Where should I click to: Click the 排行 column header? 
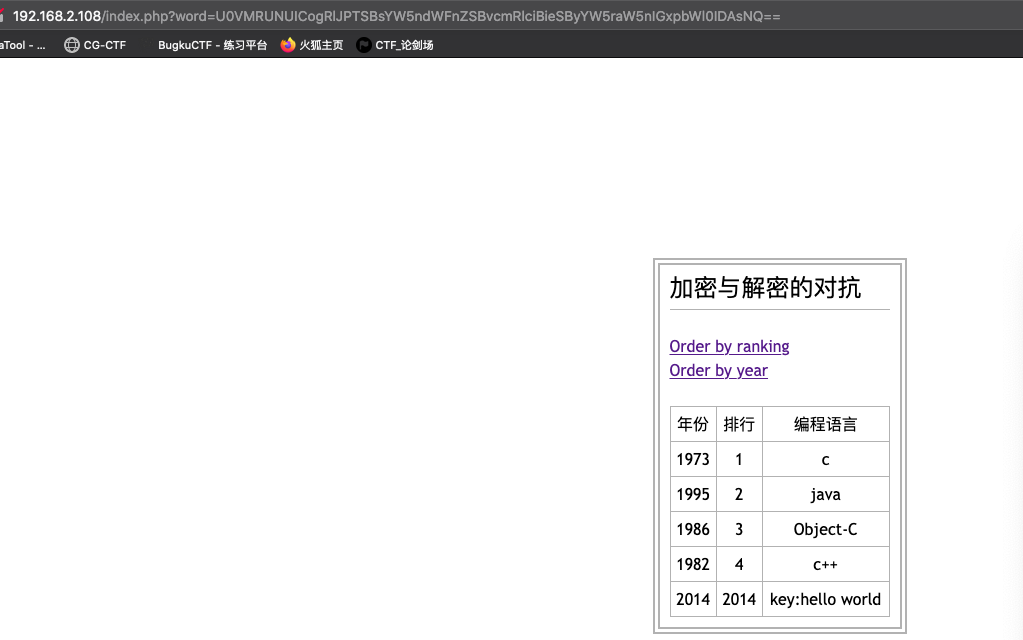click(x=739, y=424)
